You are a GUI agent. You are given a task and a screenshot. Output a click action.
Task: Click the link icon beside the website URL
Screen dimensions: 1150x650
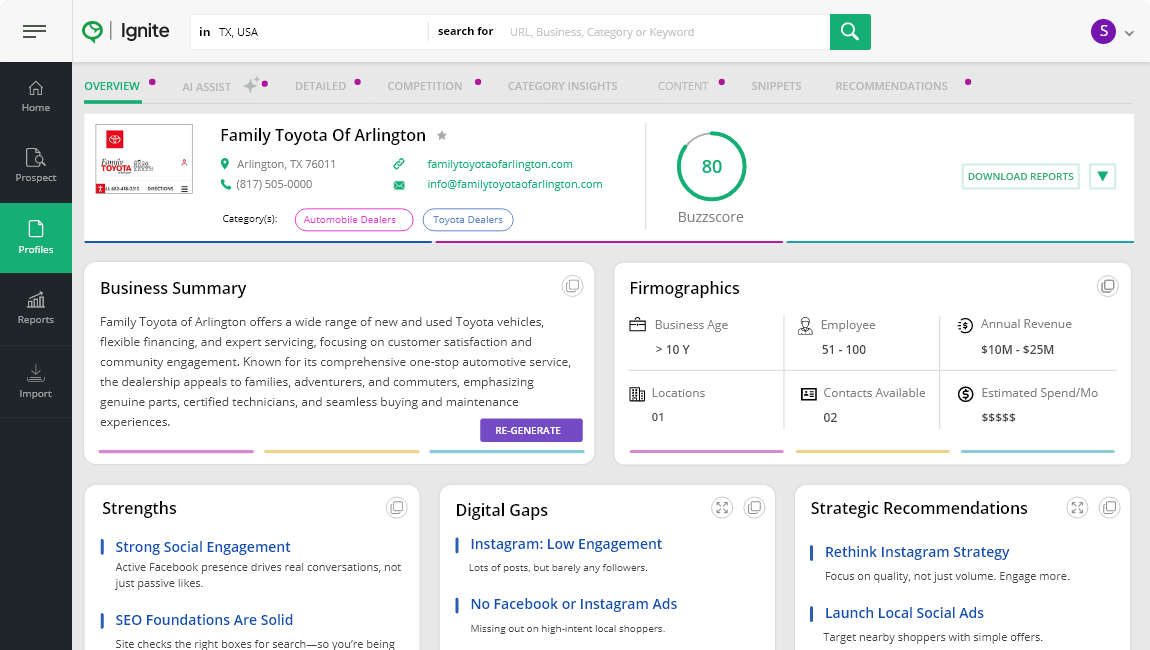(x=398, y=164)
